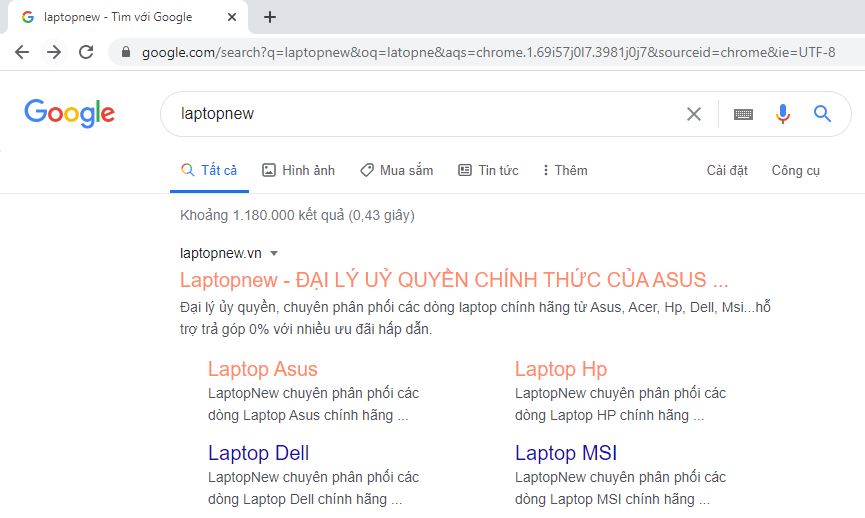The height and width of the screenshot is (518, 865).
Task: Click the Google logo
Action: [x=70, y=113]
